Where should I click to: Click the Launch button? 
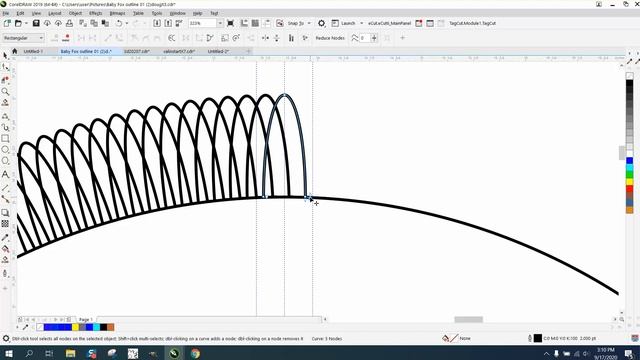(343, 23)
